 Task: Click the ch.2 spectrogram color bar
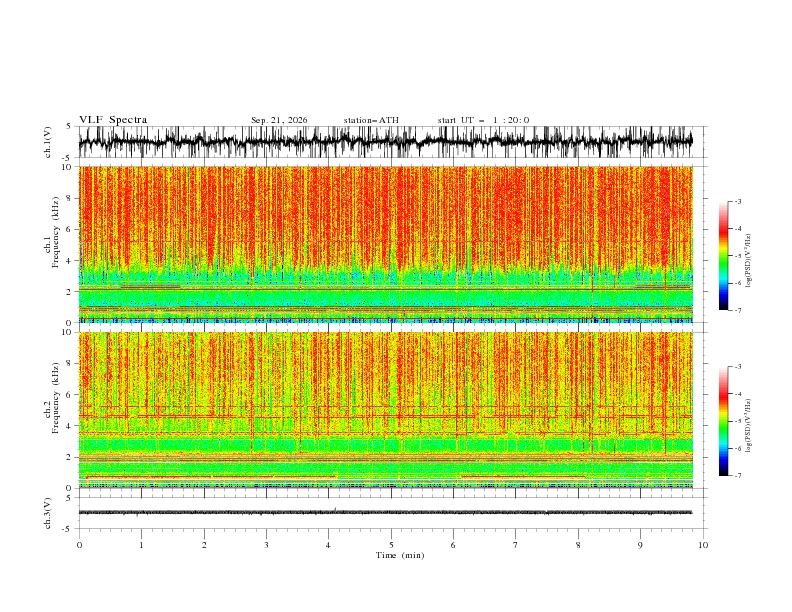coord(724,421)
